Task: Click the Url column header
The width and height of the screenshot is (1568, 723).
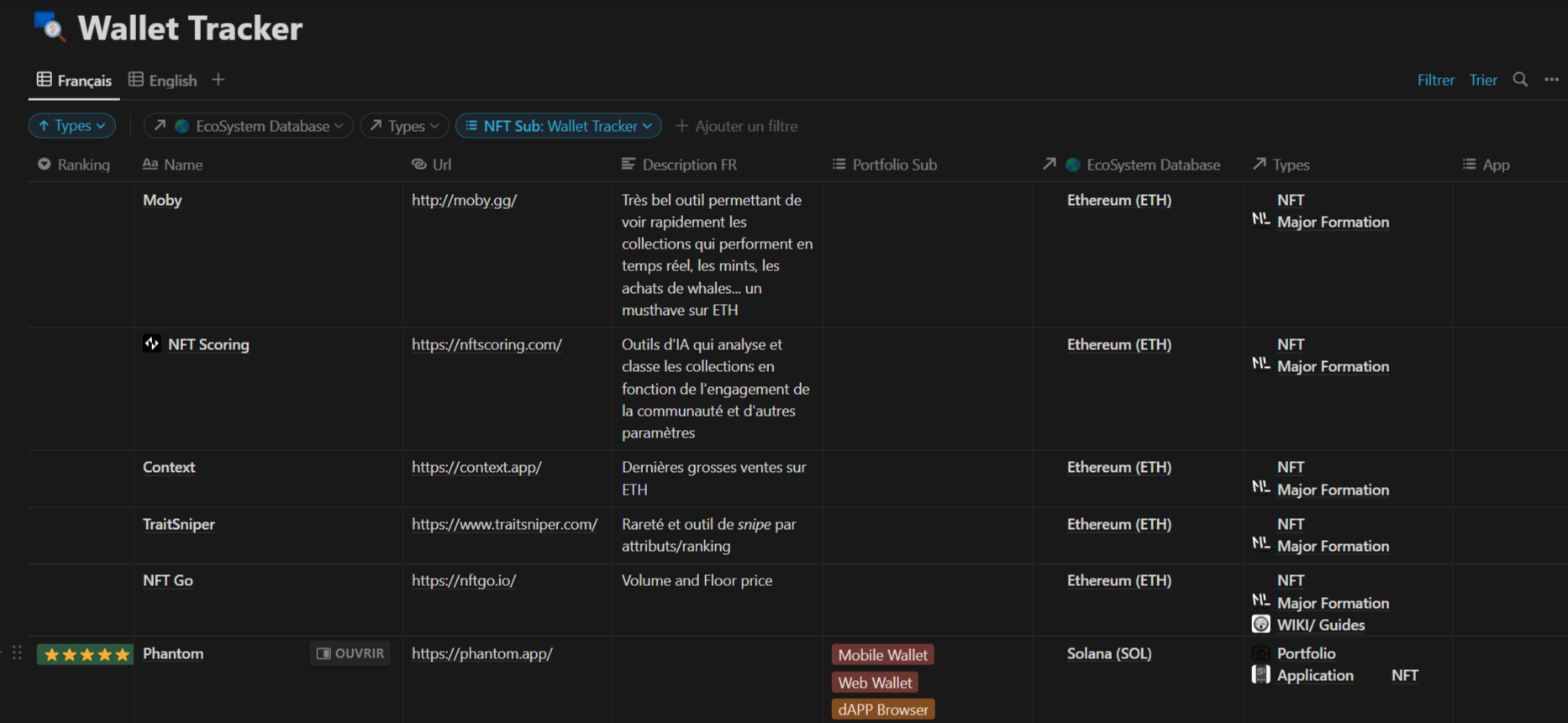Action: [x=431, y=165]
